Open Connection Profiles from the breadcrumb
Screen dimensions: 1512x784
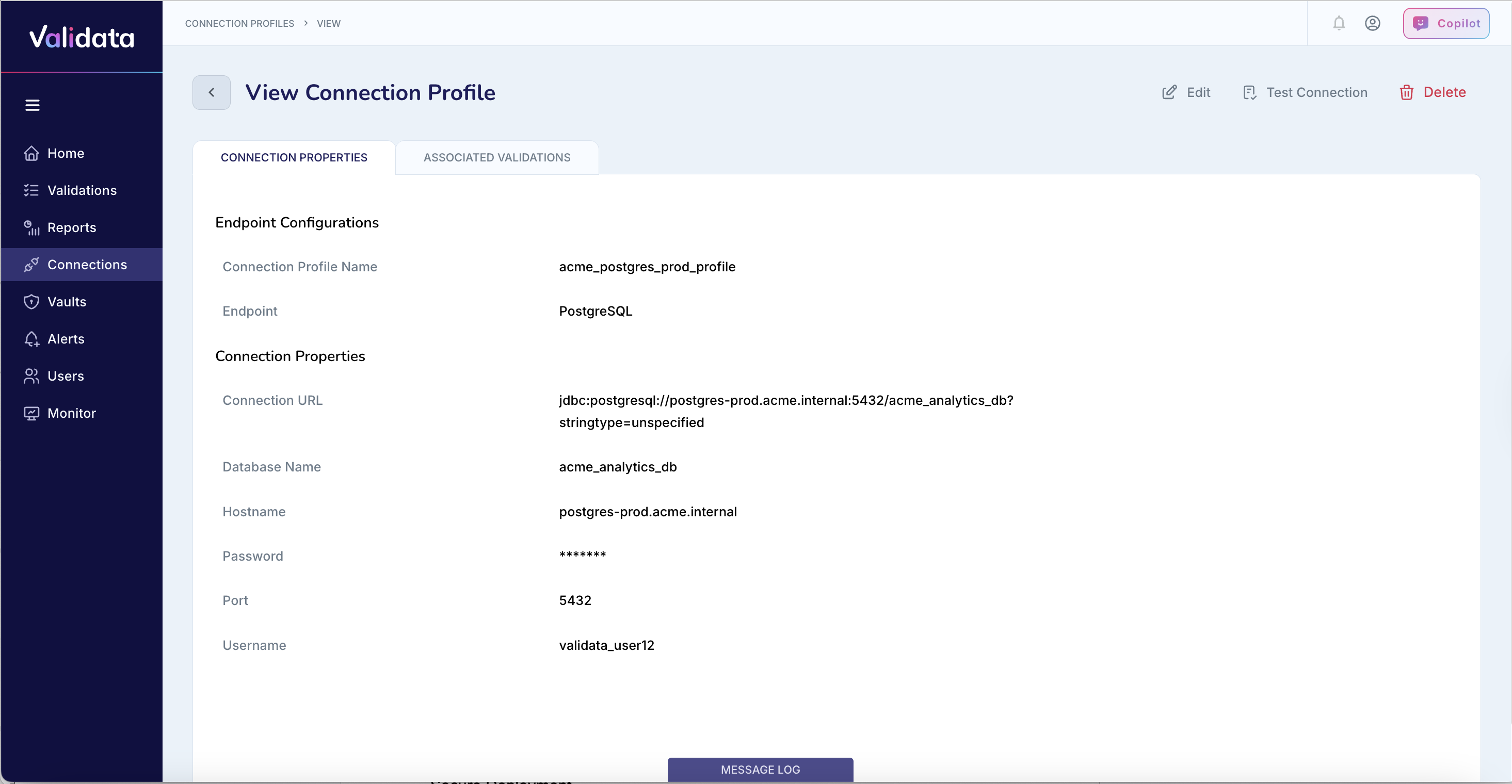pyautogui.click(x=239, y=24)
